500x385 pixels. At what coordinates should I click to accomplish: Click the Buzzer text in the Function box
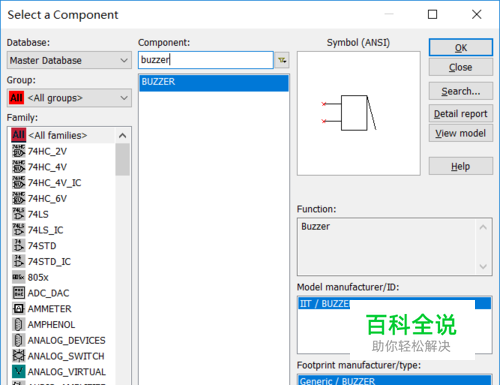pos(315,227)
